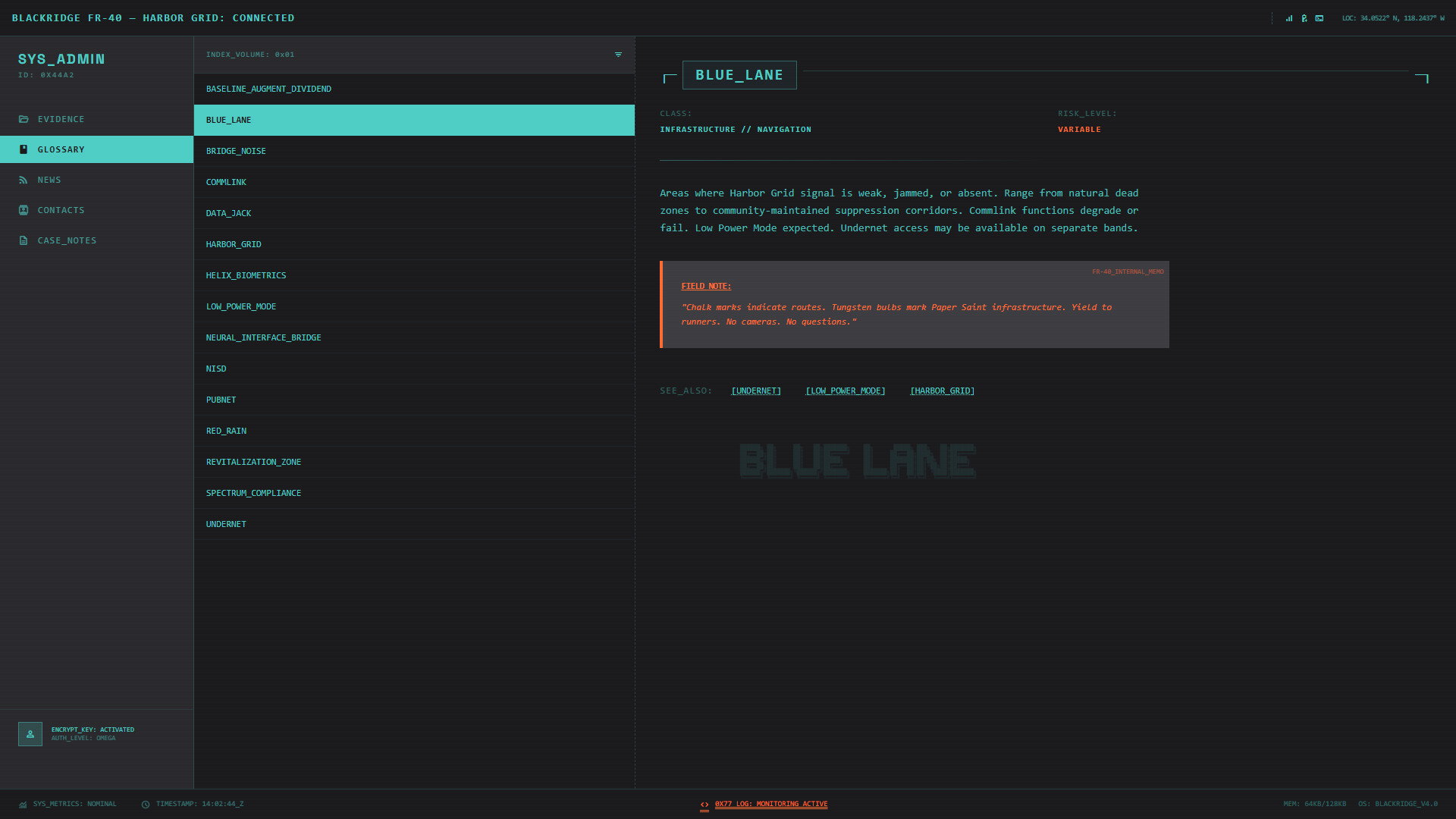
Task: Go to CASE_NOTES in the sidebar
Action: click(x=67, y=240)
